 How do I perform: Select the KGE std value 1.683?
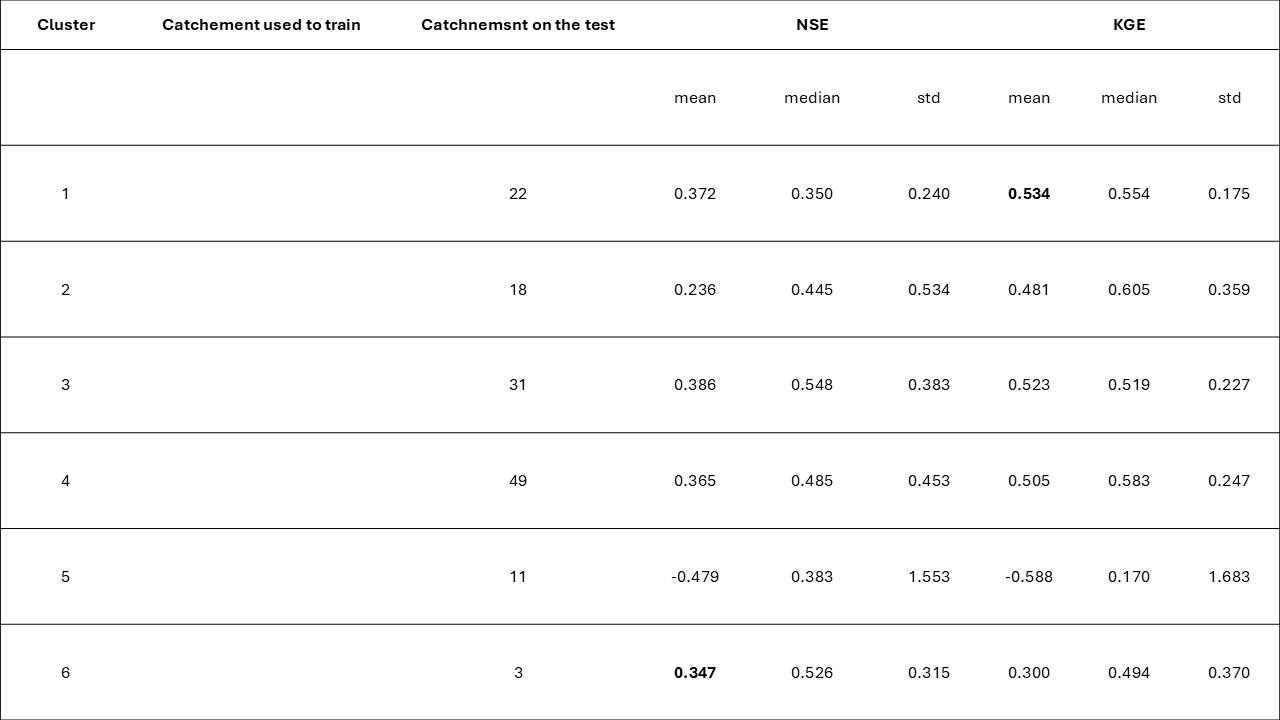tap(1229, 577)
